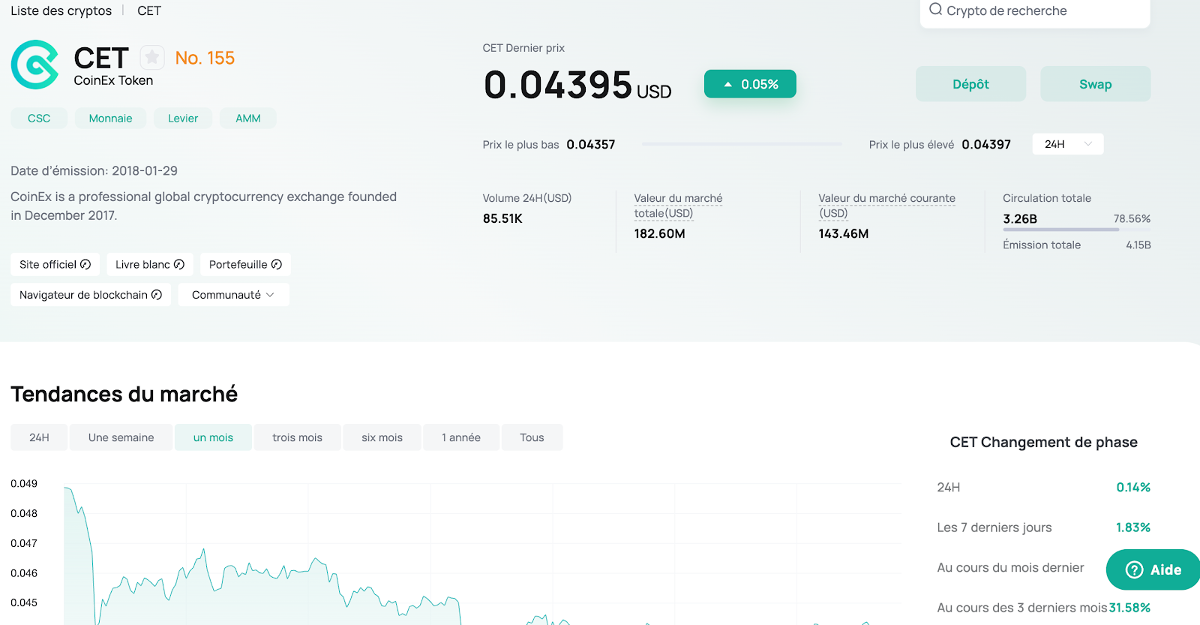1200x625 pixels.
Task: Click the Tendances du marché heading
Action: [124, 394]
